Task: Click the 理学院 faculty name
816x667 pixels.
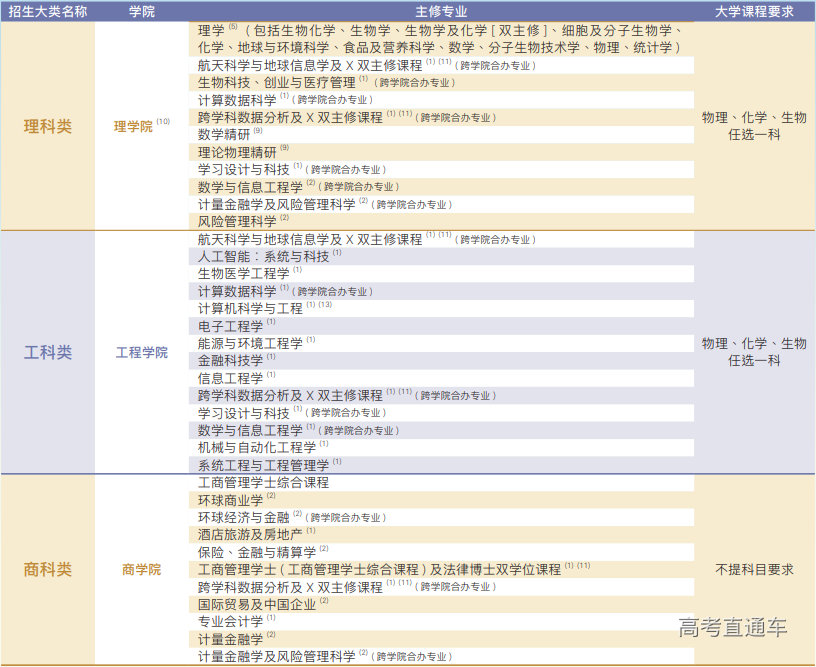Action: (x=134, y=127)
